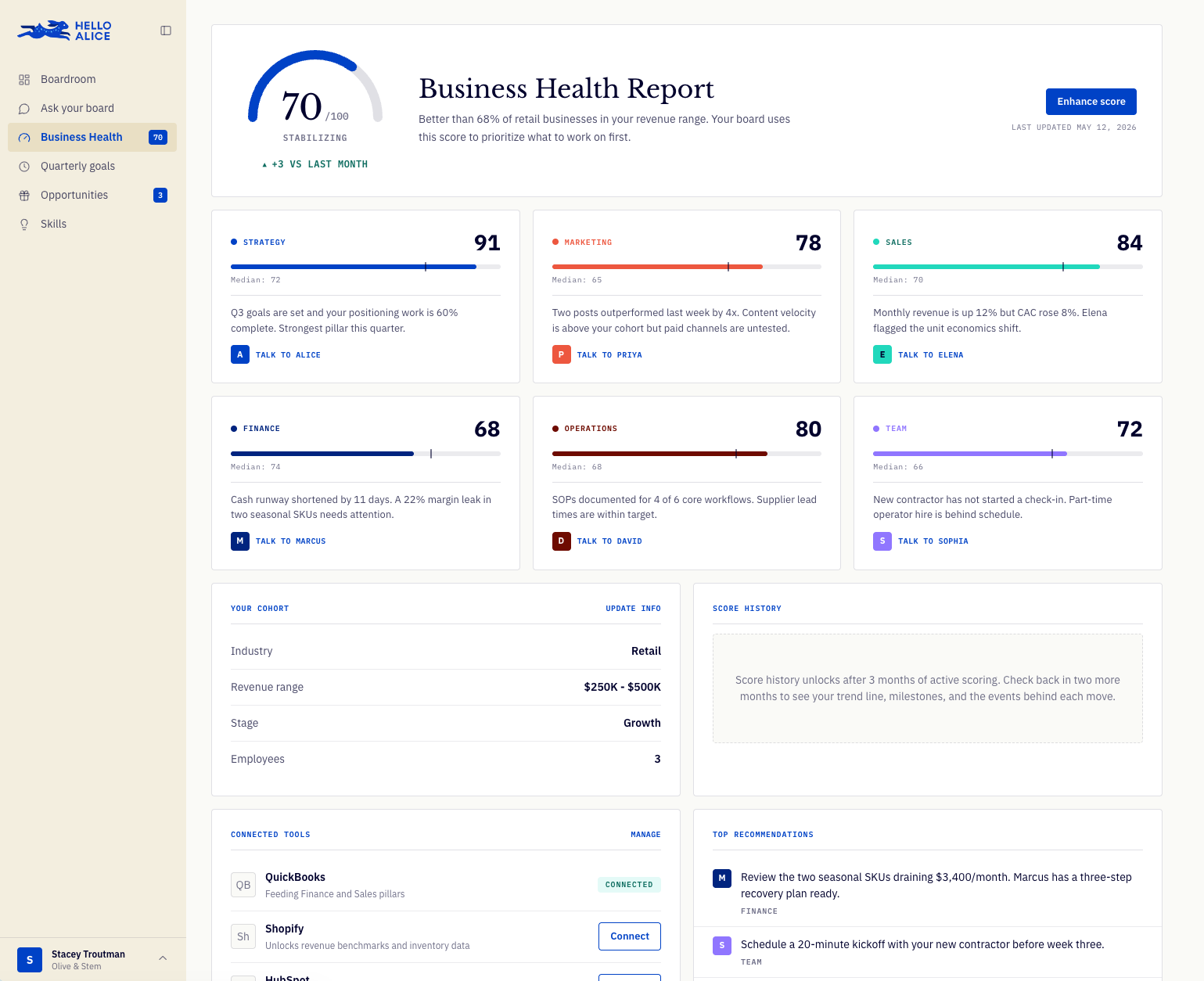Screen dimensions: 1204x981
Task: Click the score history placeholder box
Action: 927,688
